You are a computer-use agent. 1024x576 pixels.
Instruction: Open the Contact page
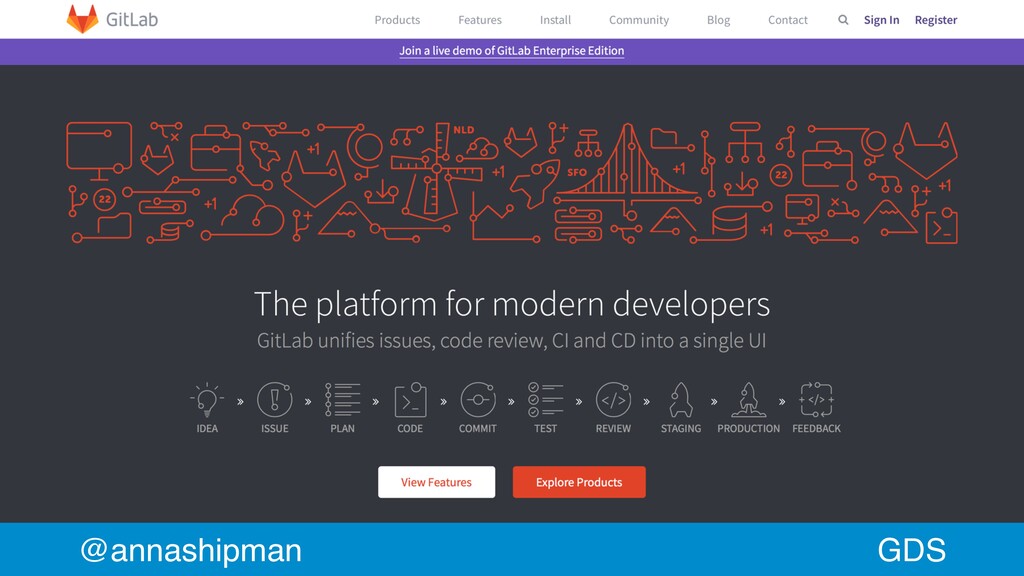point(788,20)
